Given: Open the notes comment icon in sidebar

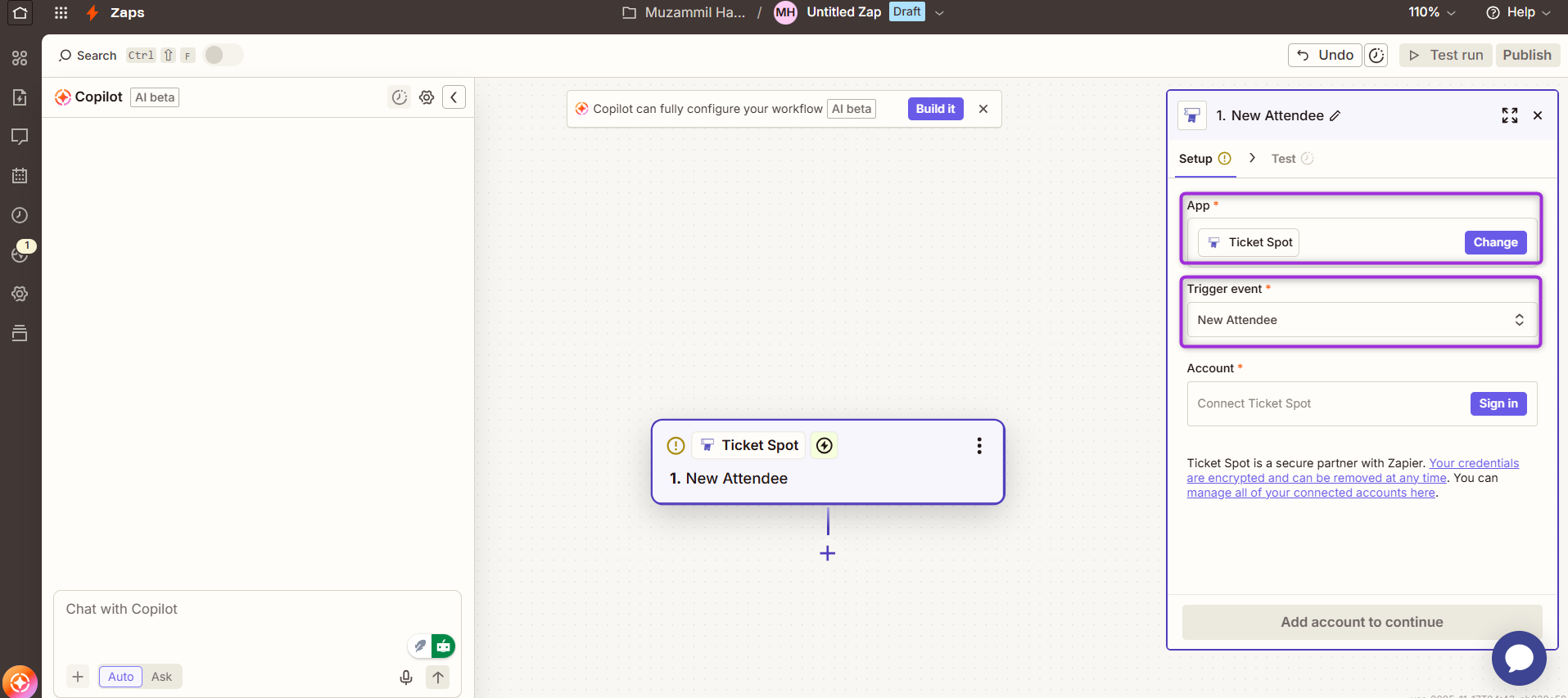Looking at the screenshot, I should pyautogui.click(x=20, y=136).
